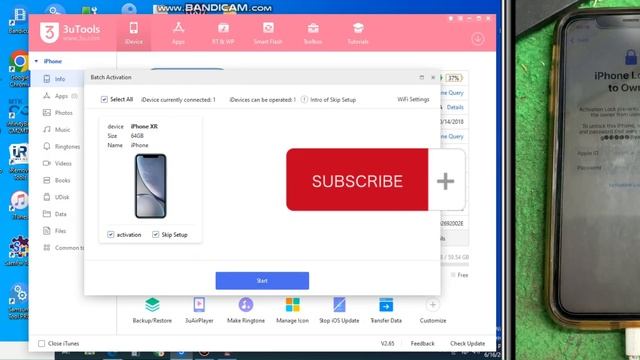Toggle the Skip Setup checkbox
Viewport: 640px width, 360px height.
click(156, 235)
